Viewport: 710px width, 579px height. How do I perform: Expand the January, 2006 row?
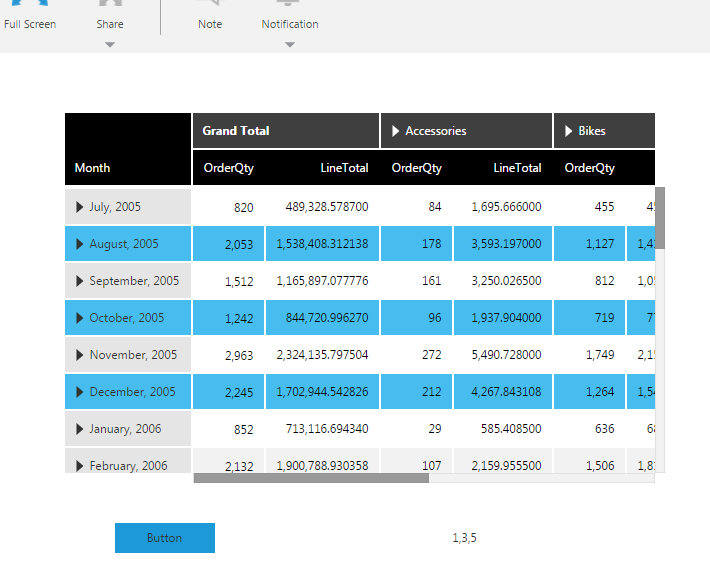click(80, 429)
